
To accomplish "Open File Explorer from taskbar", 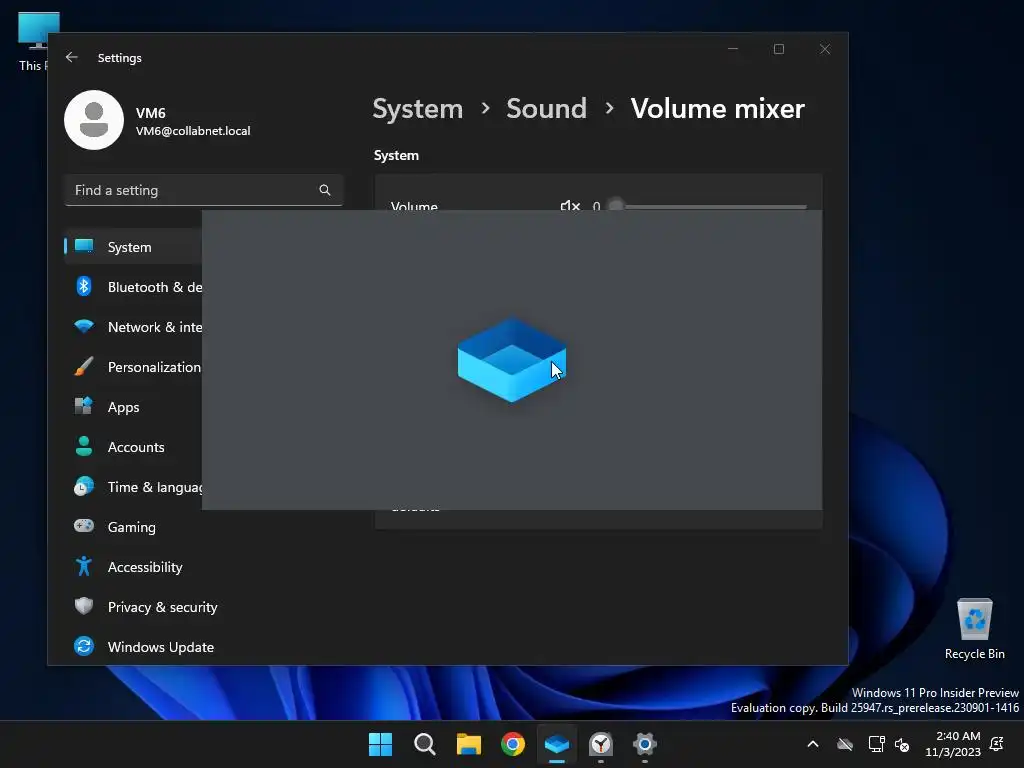I will [468, 744].
